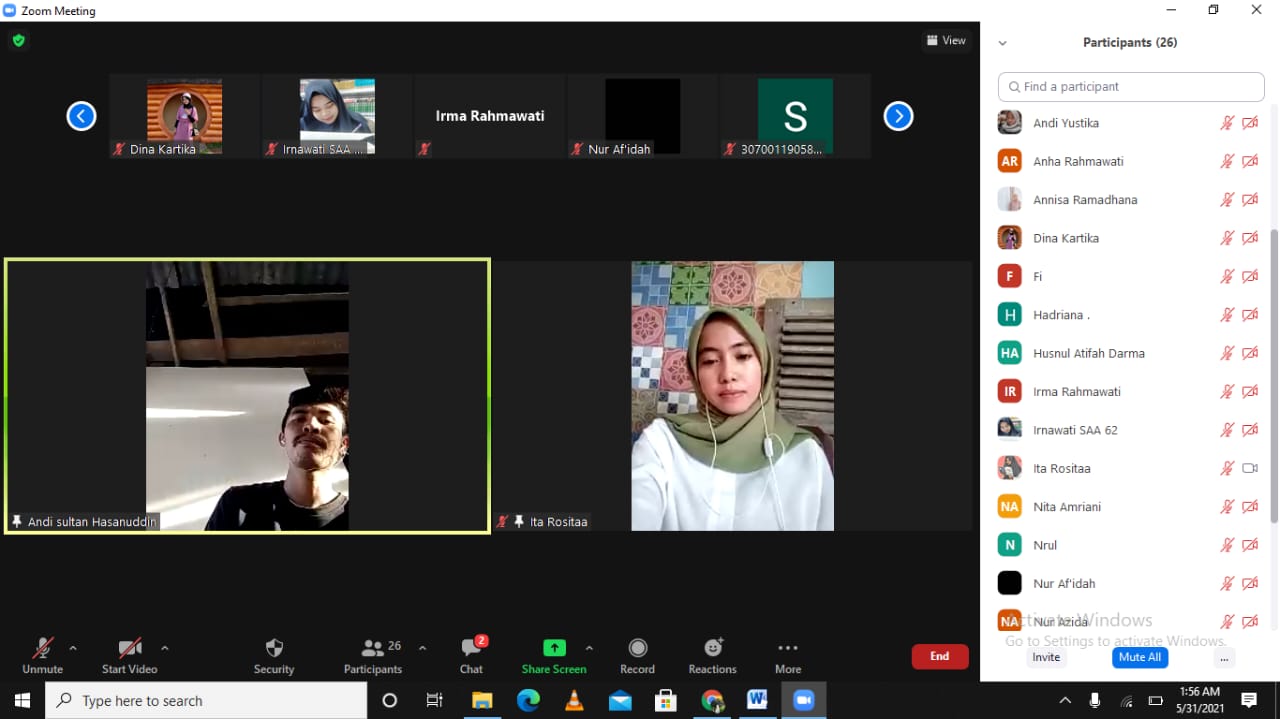Open the View menu

click(x=946, y=40)
